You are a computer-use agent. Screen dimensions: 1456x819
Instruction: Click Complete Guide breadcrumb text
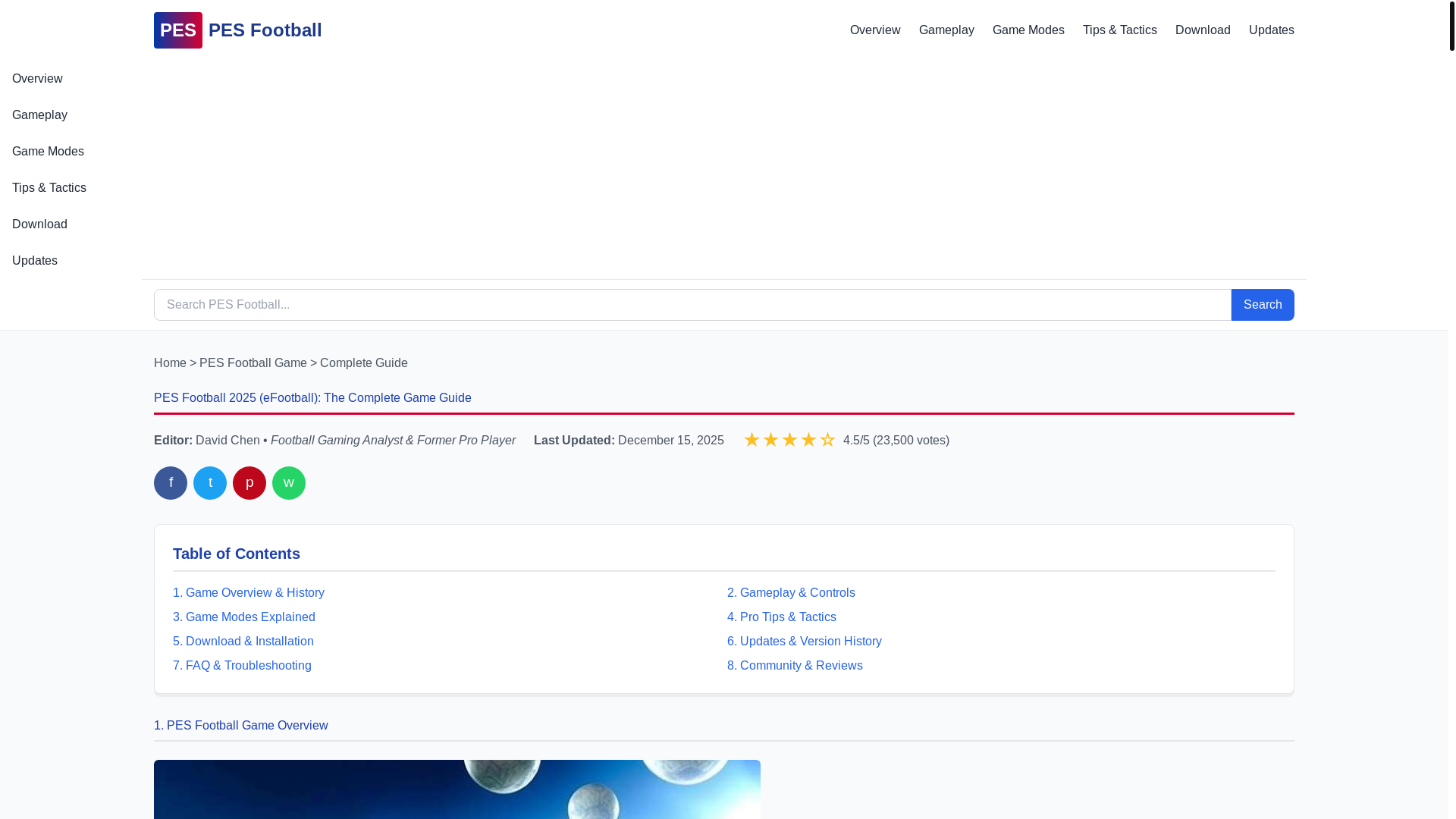coord(364,363)
